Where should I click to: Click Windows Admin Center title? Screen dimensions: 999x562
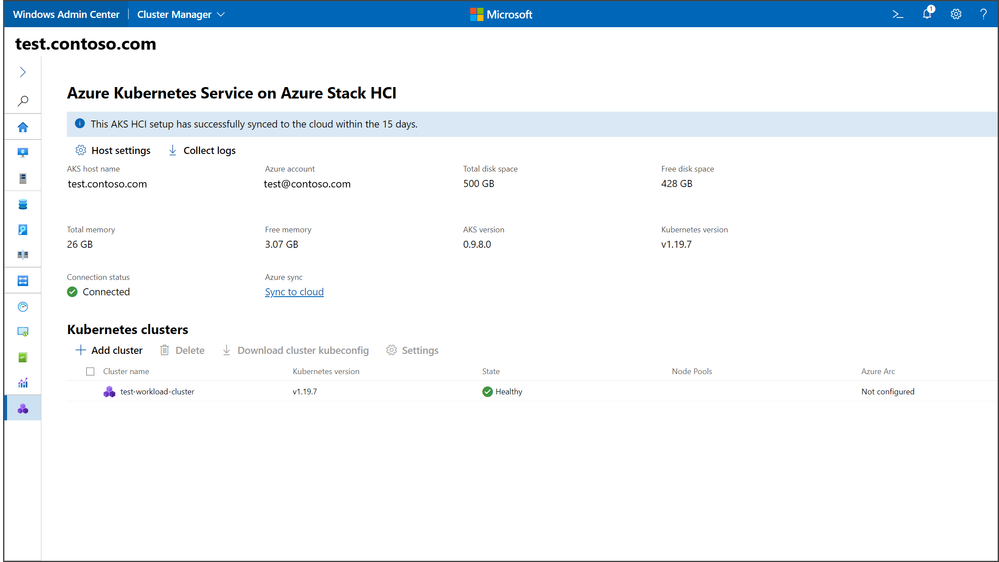point(66,14)
